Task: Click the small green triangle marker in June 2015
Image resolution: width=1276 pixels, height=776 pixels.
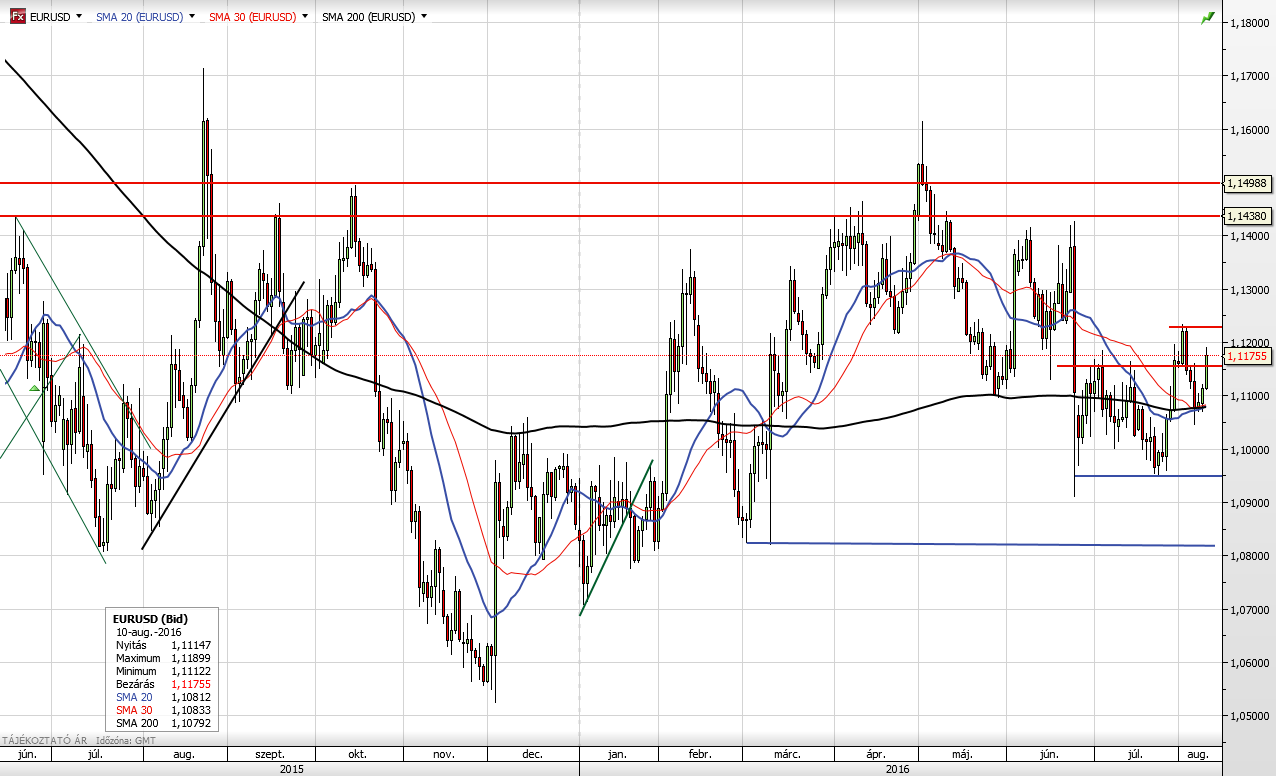Action: point(34,388)
